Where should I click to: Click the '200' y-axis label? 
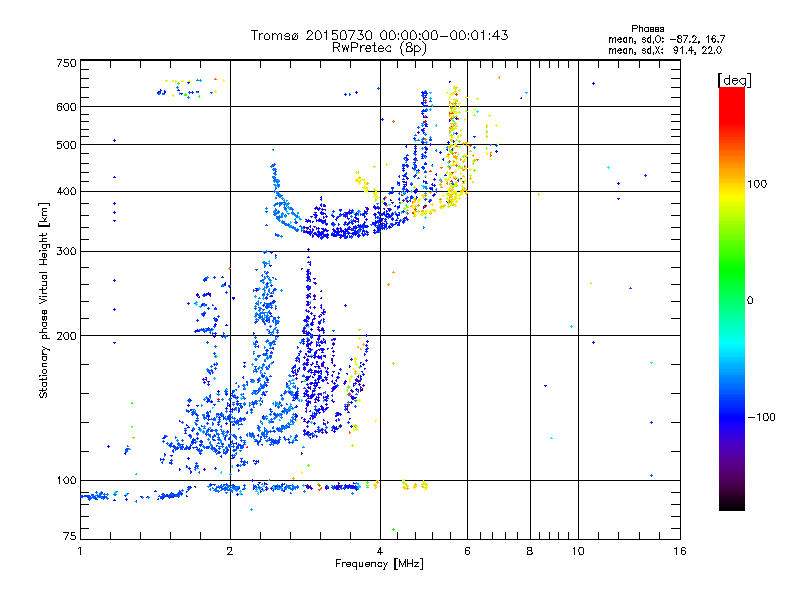(x=66, y=336)
